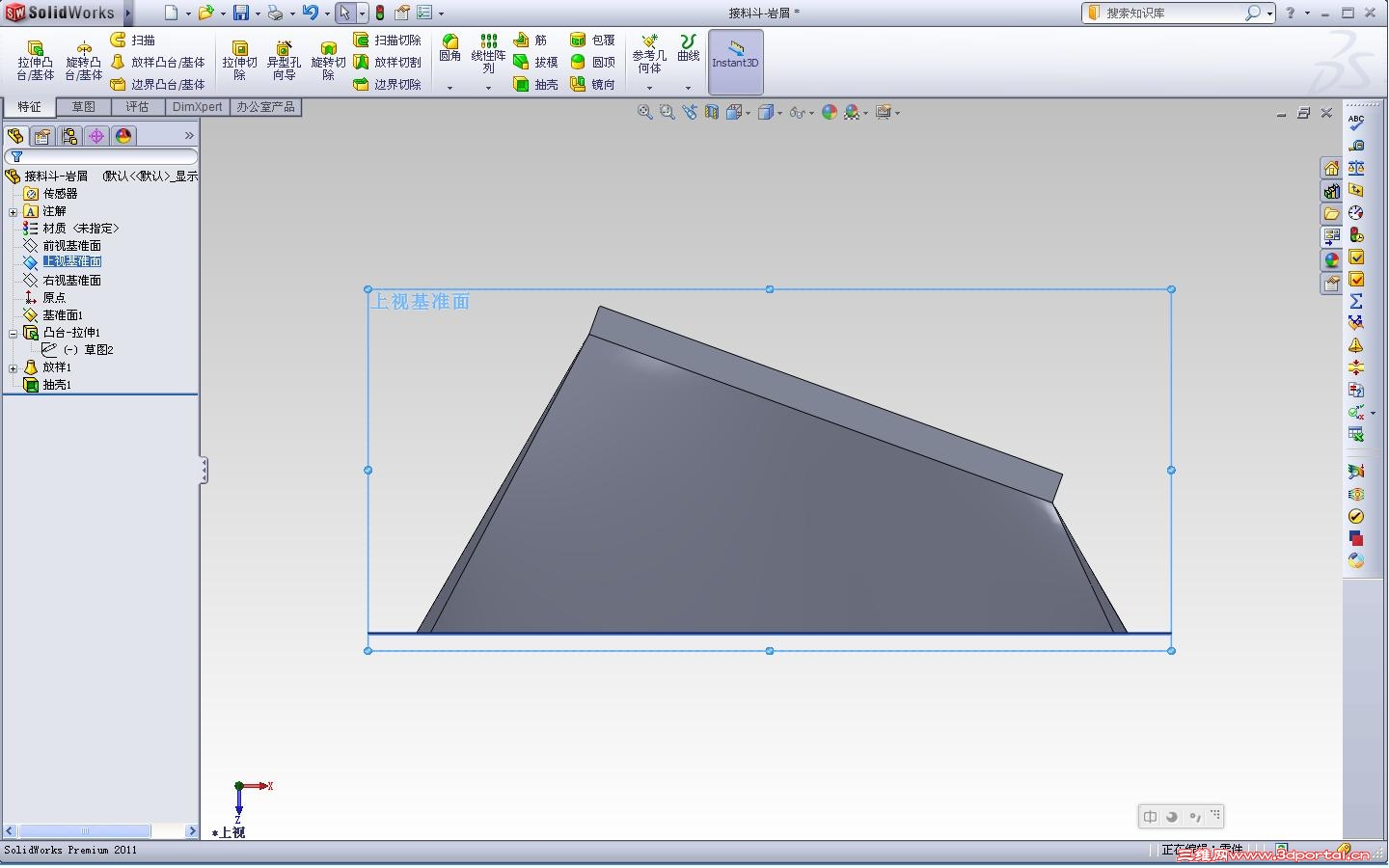The height and width of the screenshot is (868, 1389).
Task: Open the 评估 evaluate tab
Action: click(x=138, y=107)
